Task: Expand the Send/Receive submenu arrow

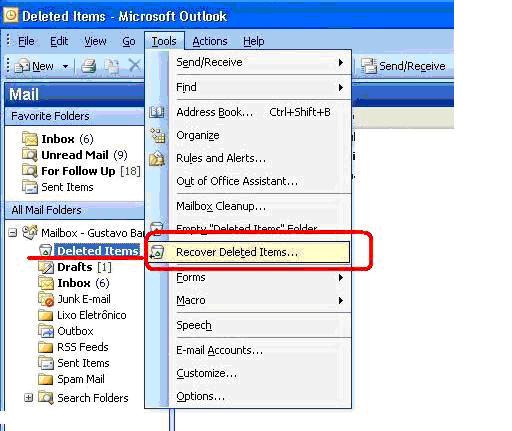Action: (340, 62)
